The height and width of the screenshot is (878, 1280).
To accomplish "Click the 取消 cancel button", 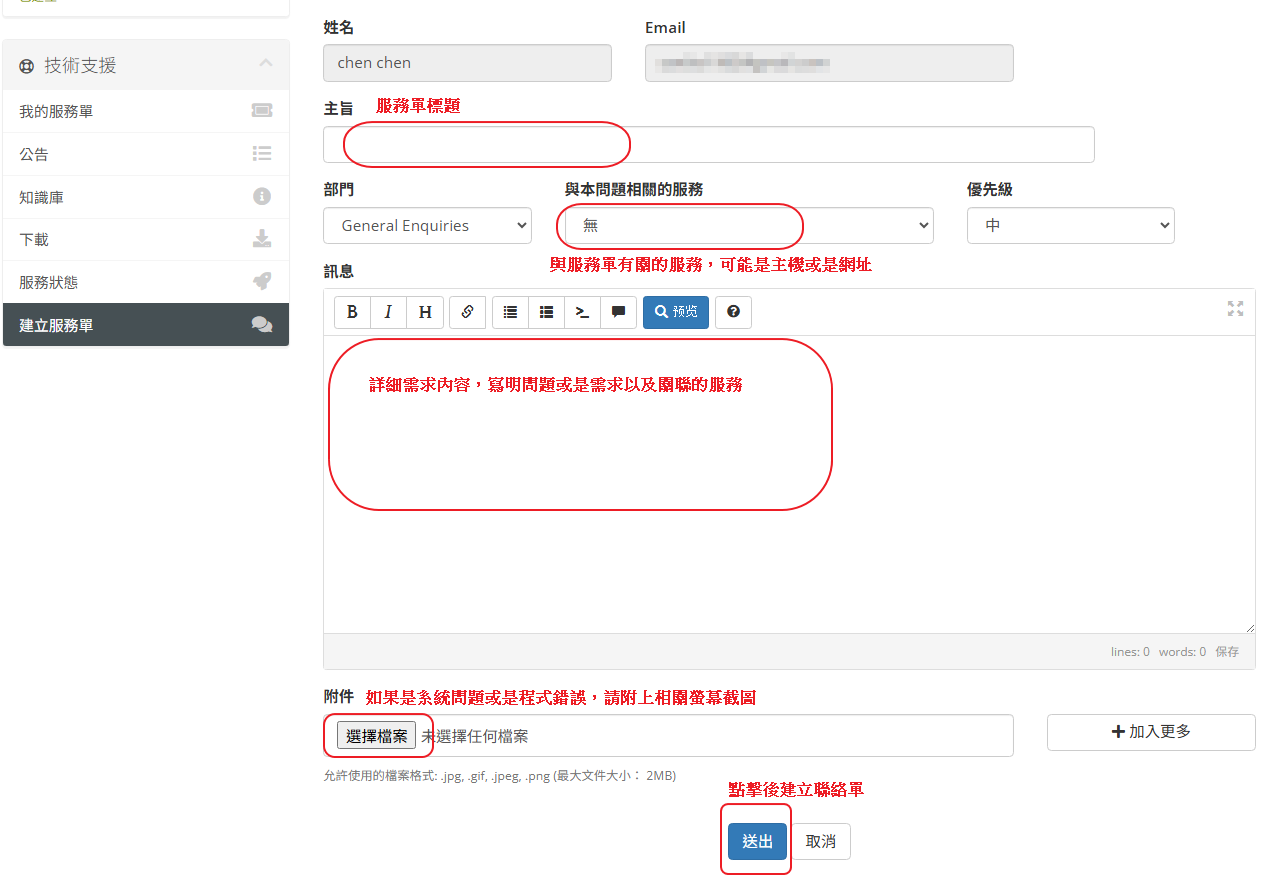I will (820, 841).
